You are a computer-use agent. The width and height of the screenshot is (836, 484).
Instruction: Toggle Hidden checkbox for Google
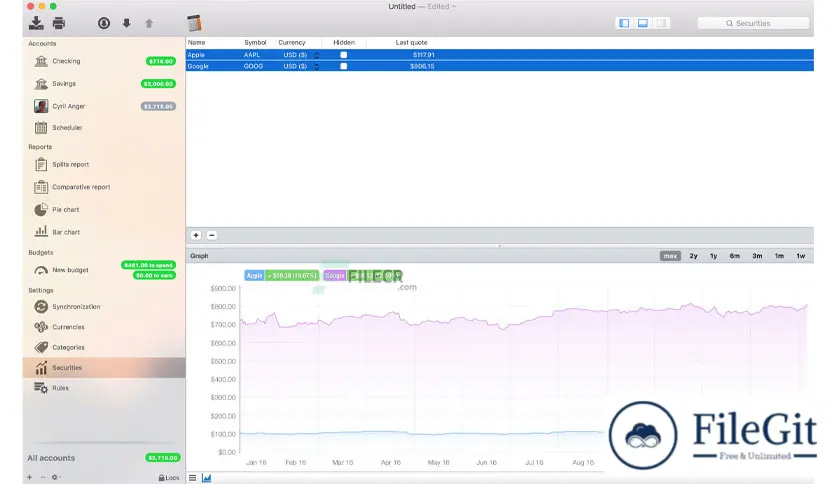343,66
